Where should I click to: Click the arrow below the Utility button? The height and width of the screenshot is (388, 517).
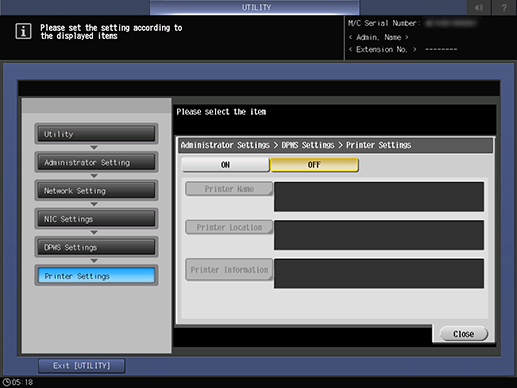tap(94, 147)
